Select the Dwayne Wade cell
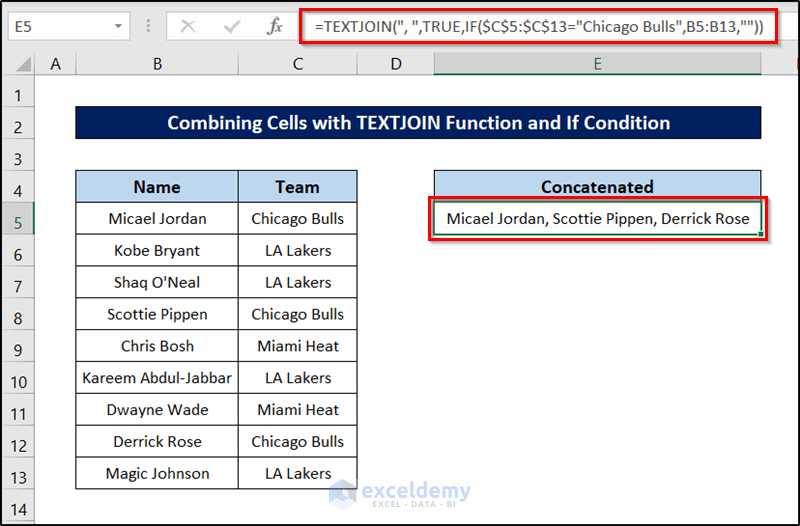 point(157,410)
